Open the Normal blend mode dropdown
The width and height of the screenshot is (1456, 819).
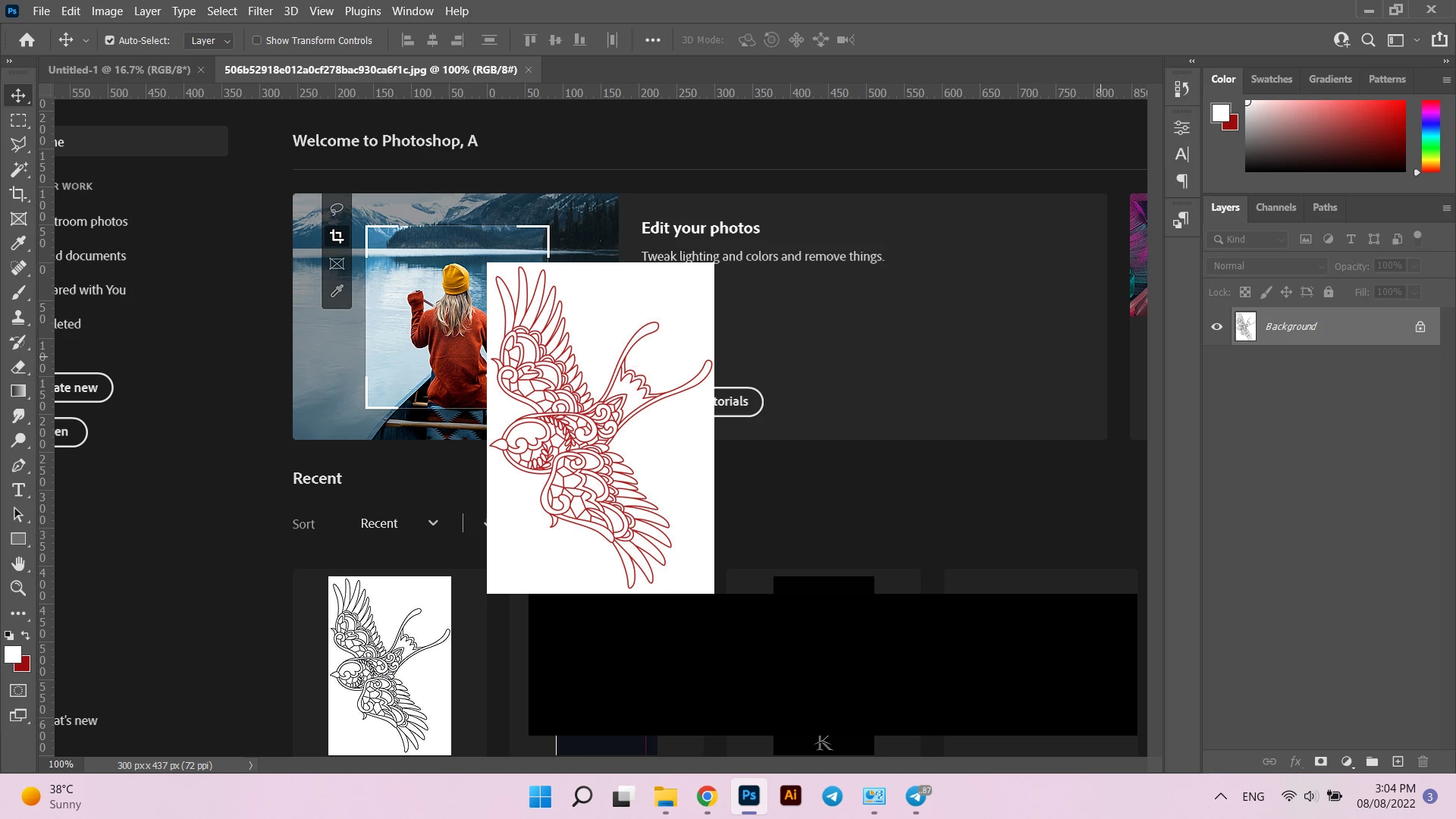pyautogui.click(x=1266, y=266)
